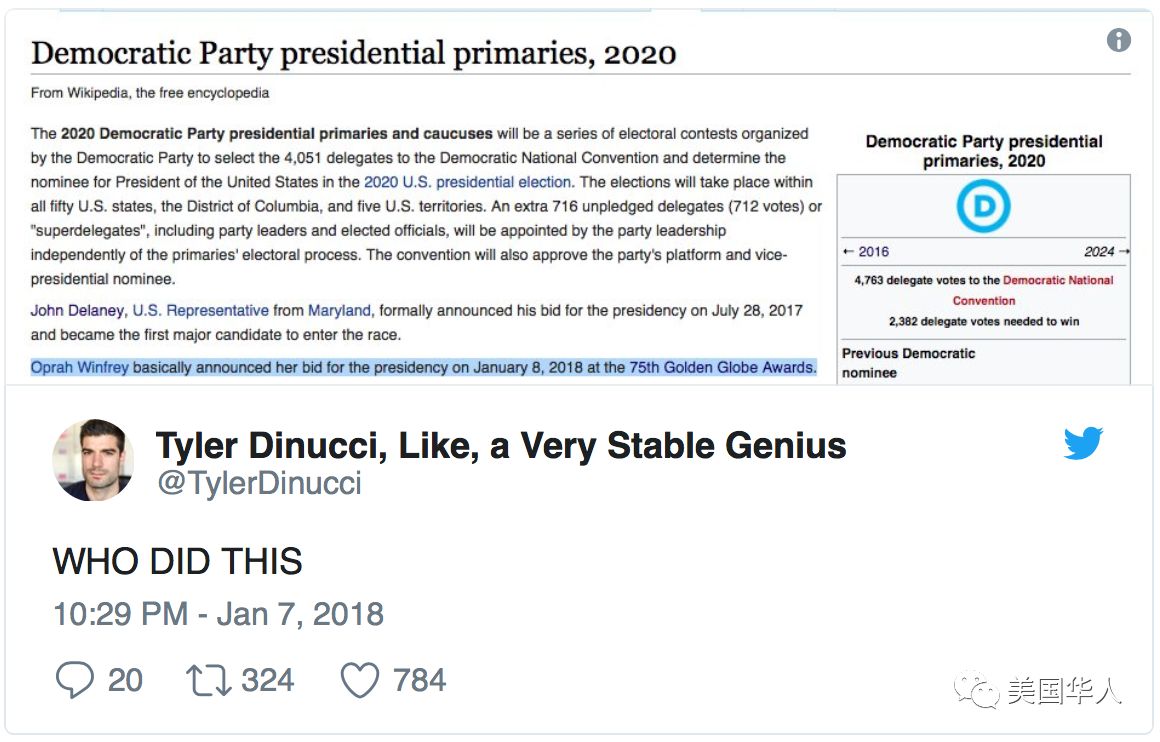Screen dimensions: 1160x742
Task: Open the John Delaney link
Action: (78, 310)
